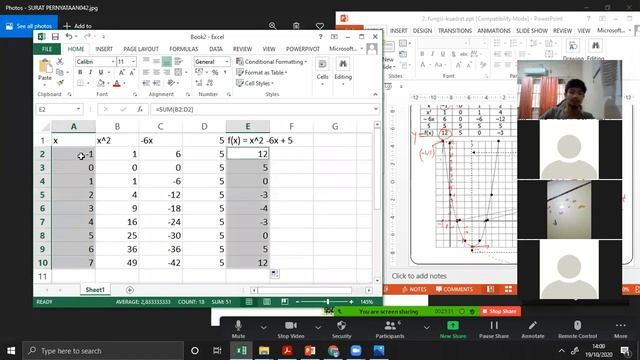The height and width of the screenshot is (360, 640).
Task: Toggle Align Right in Alignment group
Action: click(x=167, y=72)
